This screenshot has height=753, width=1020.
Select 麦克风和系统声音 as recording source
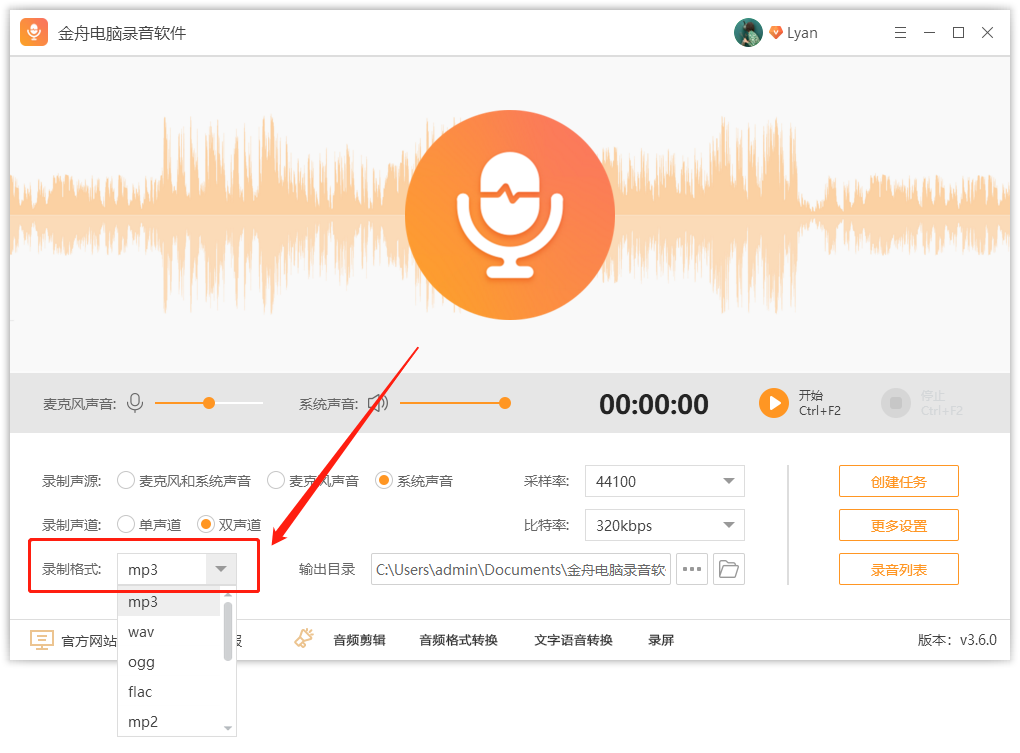[126, 480]
